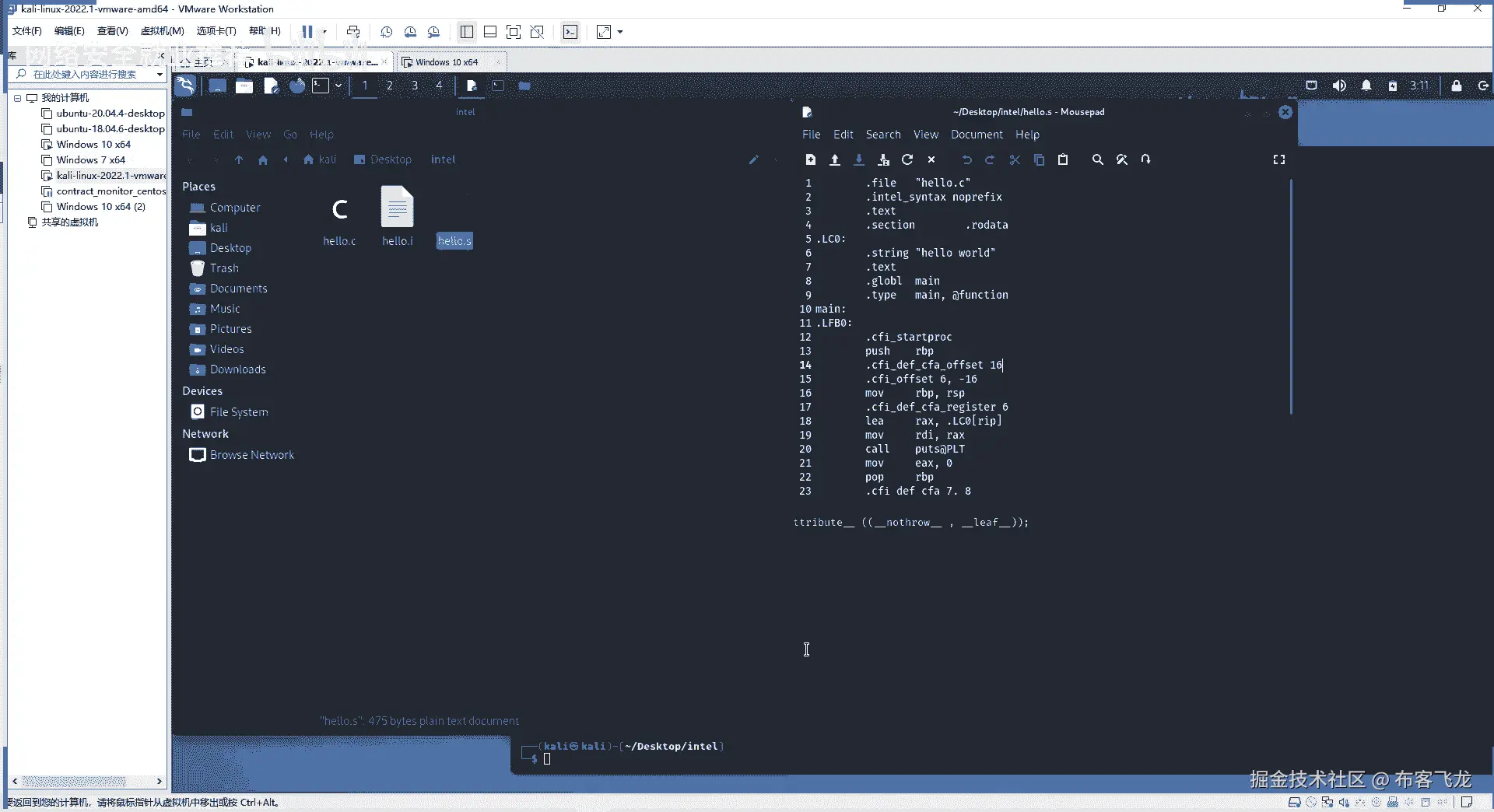Click find and replace icon
This screenshot has height=812, width=1494.
(1121, 159)
